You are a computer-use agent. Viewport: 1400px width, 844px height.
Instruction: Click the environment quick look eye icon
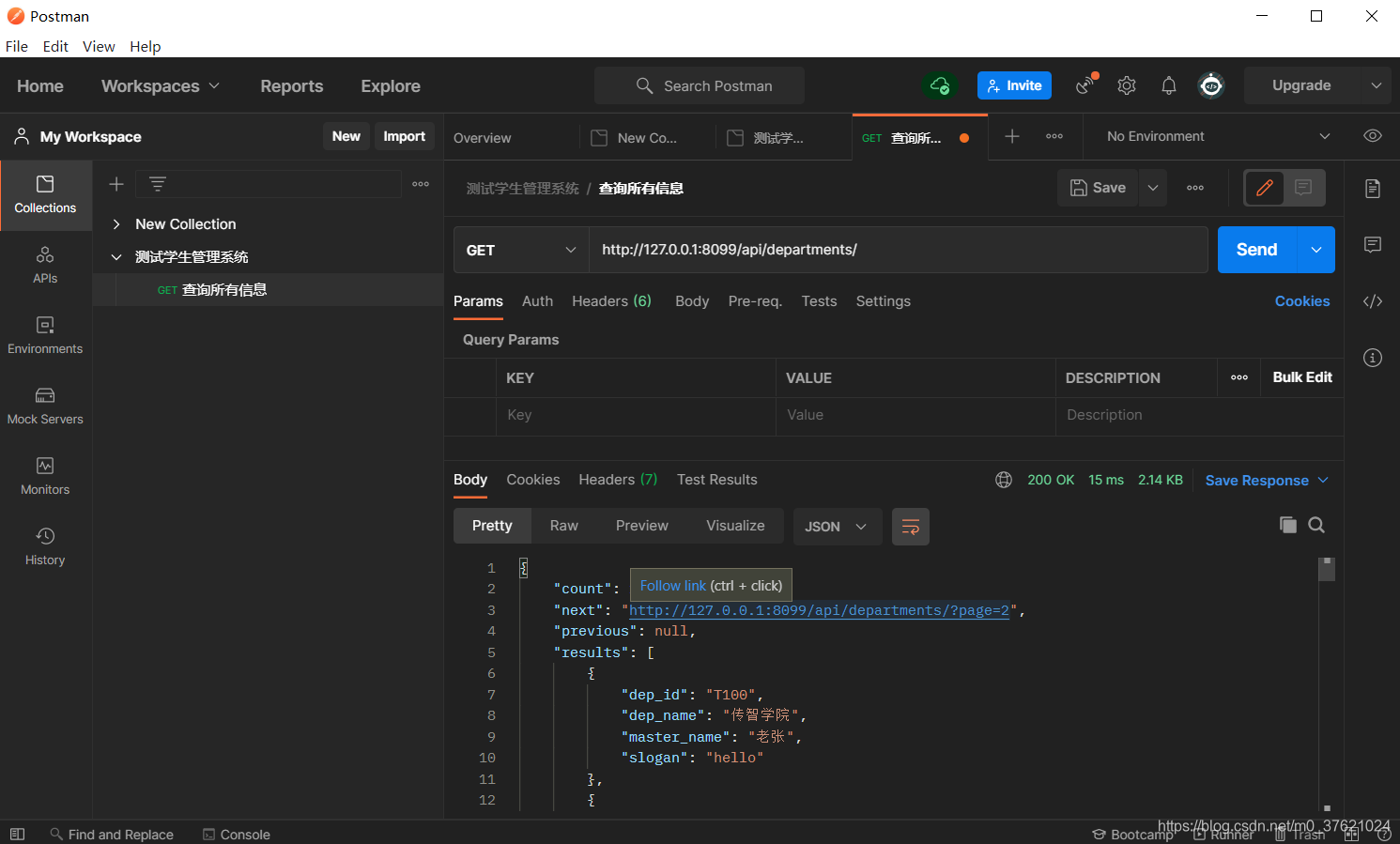coord(1372,136)
